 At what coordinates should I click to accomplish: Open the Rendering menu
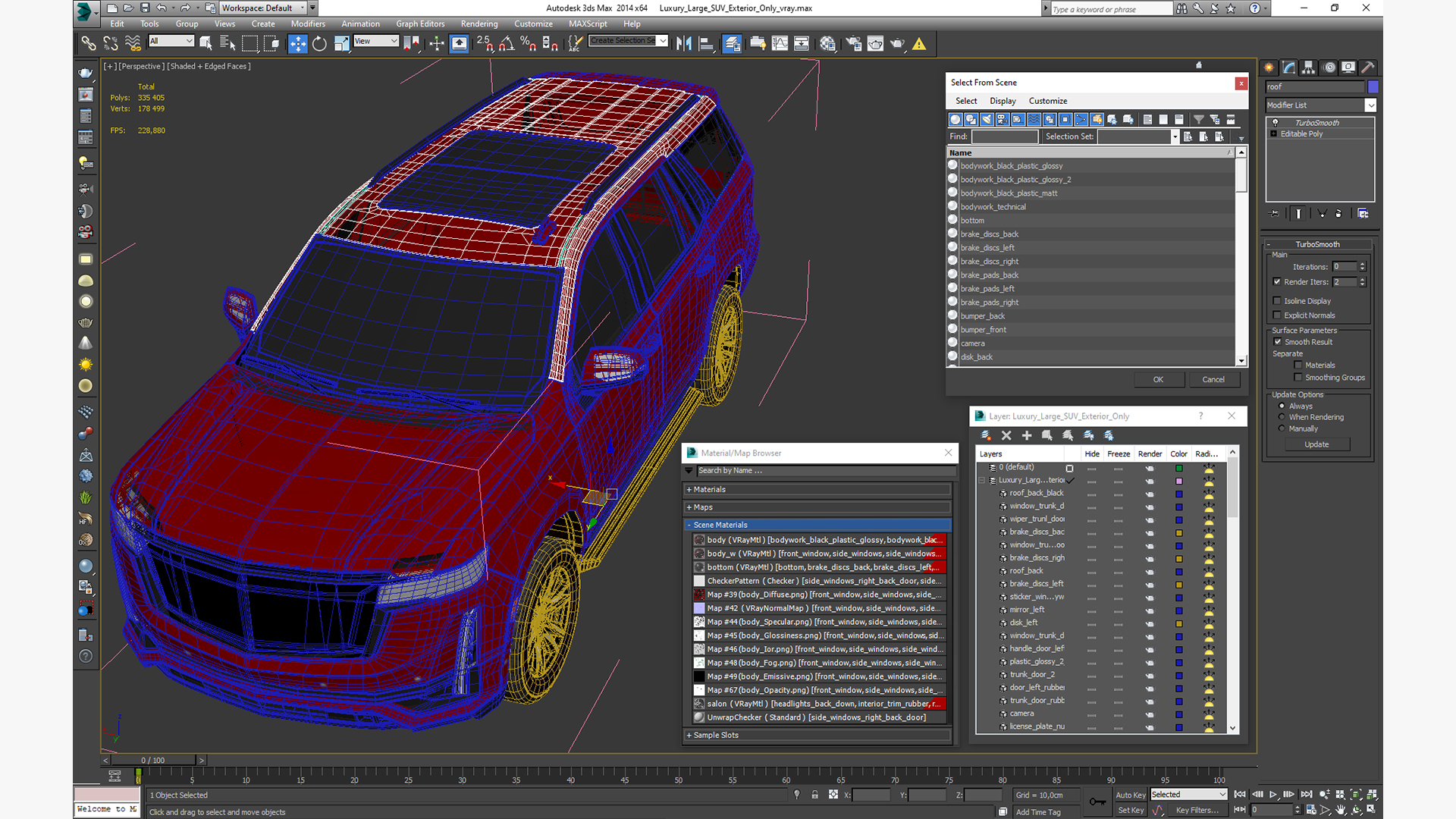click(x=479, y=24)
